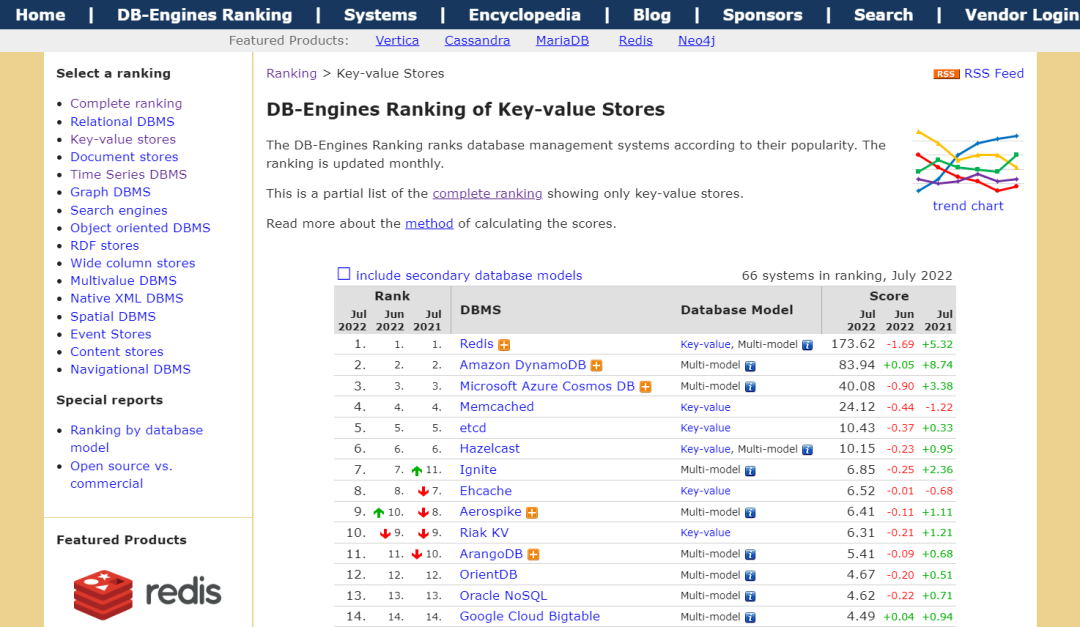1080x627 pixels.
Task: Select Document stores in the sidebar
Action: click(124, 157)
